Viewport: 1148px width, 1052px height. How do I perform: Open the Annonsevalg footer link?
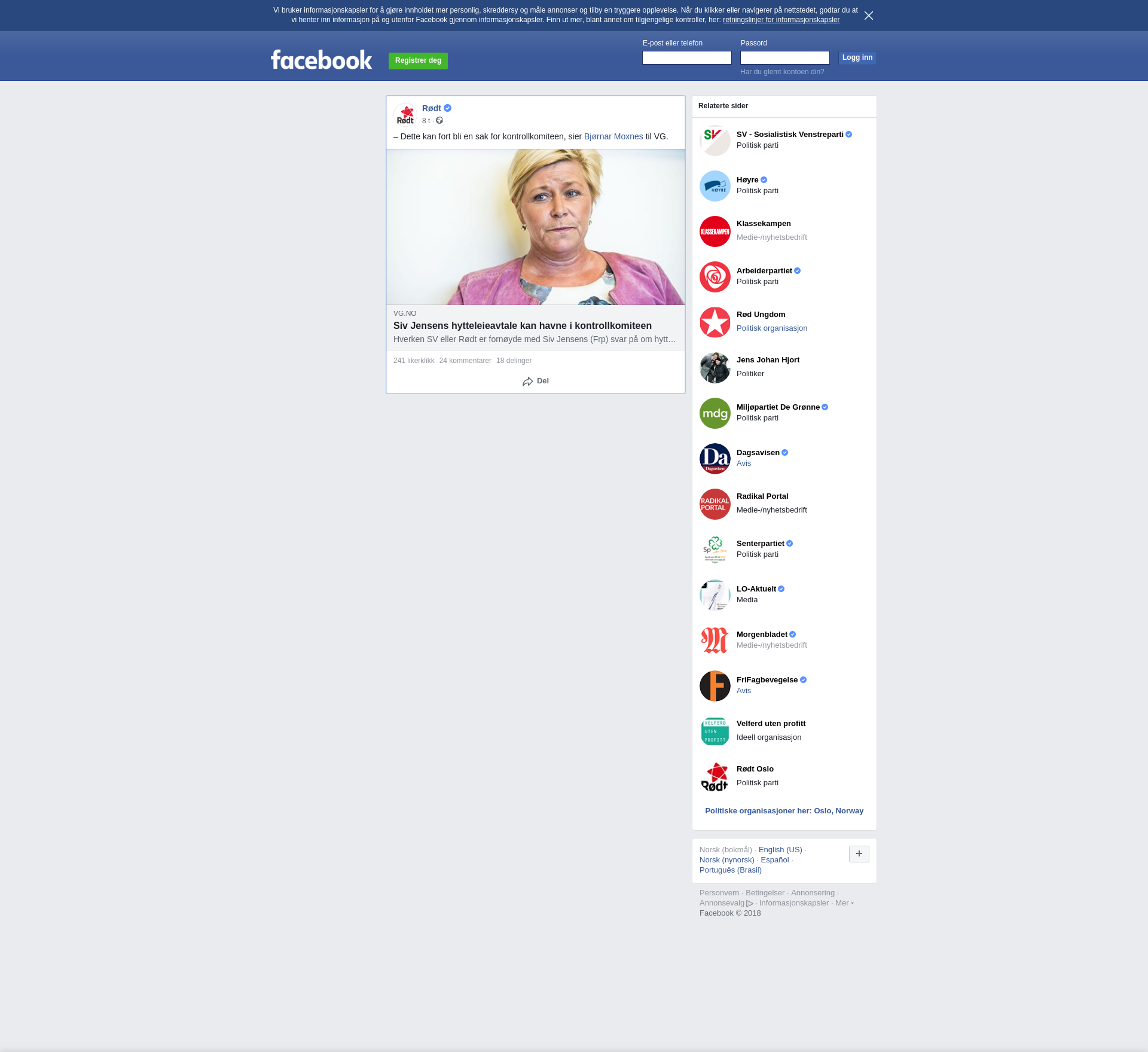(x=726, y=903)
